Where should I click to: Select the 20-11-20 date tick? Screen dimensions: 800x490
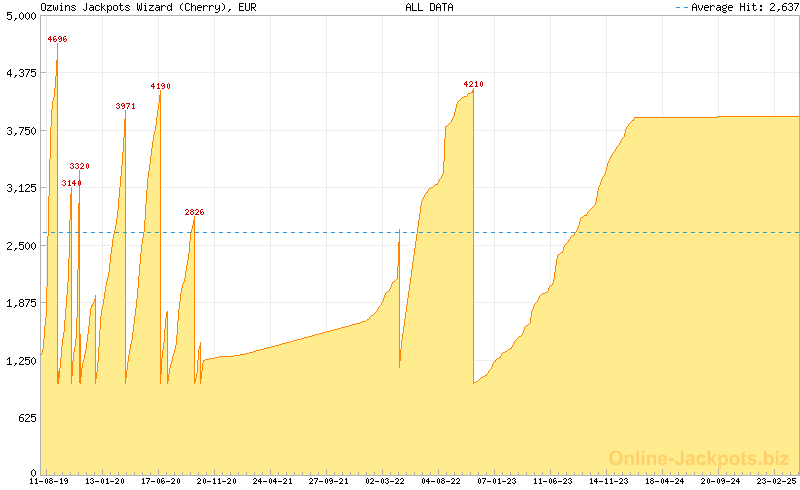[x=216, y=481]
